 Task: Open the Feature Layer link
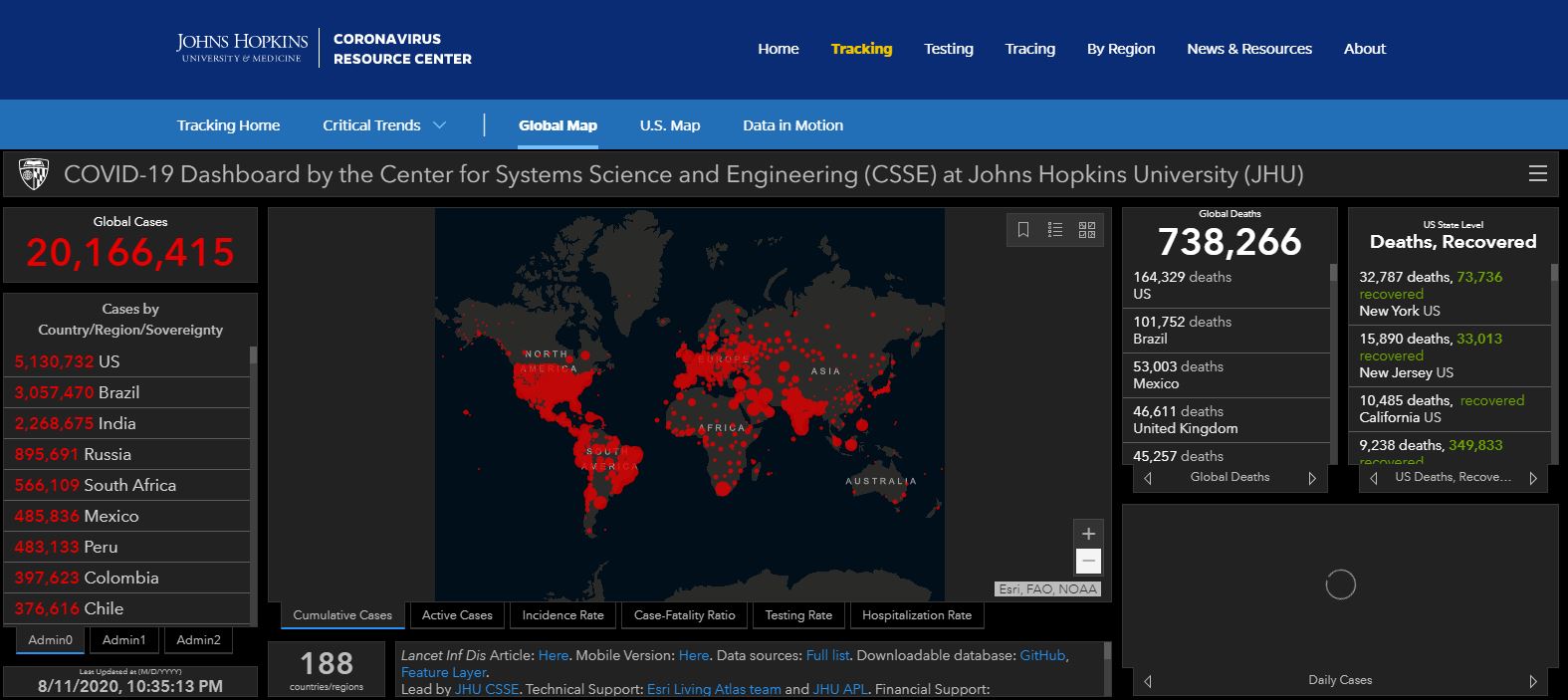[443, 672]
